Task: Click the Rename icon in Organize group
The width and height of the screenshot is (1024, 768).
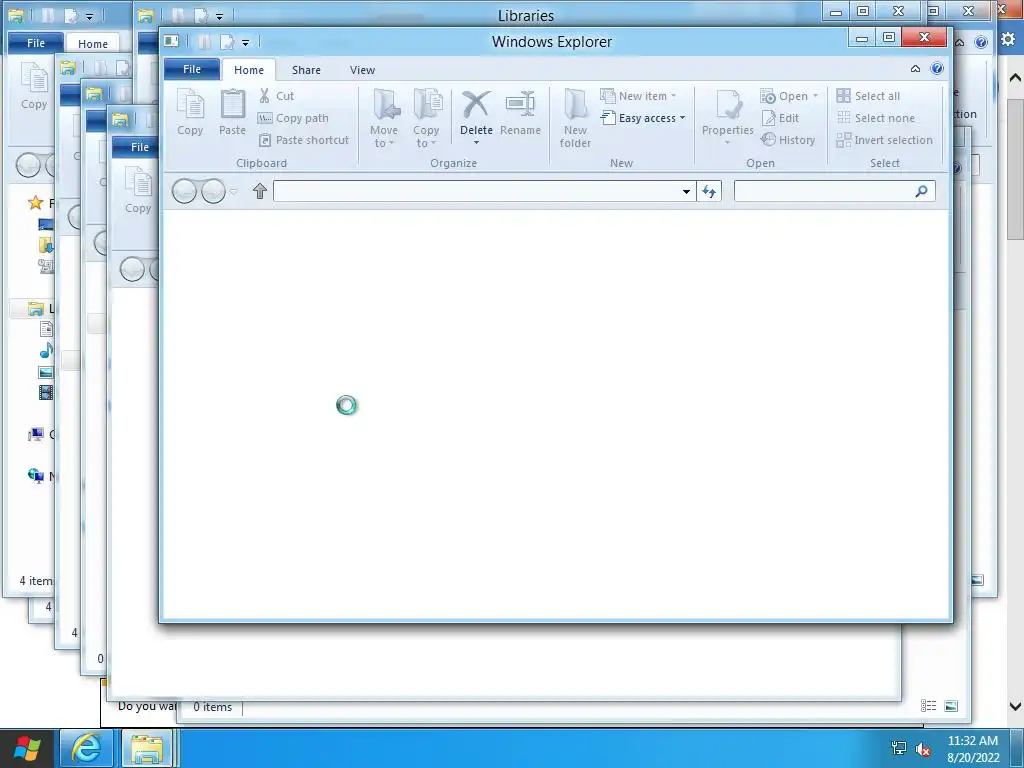Action: pos(520,112)
